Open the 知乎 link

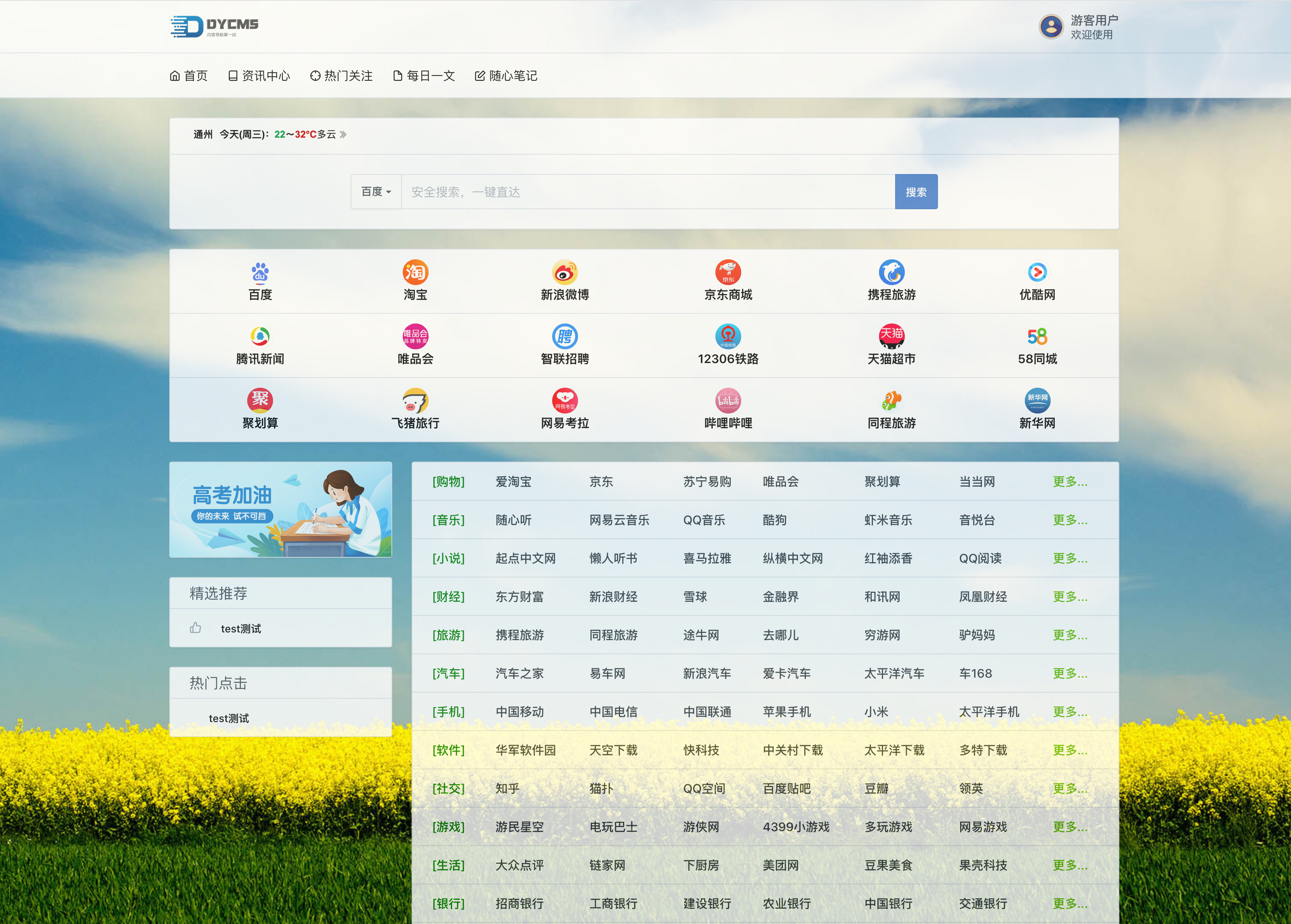click(507, 789)
